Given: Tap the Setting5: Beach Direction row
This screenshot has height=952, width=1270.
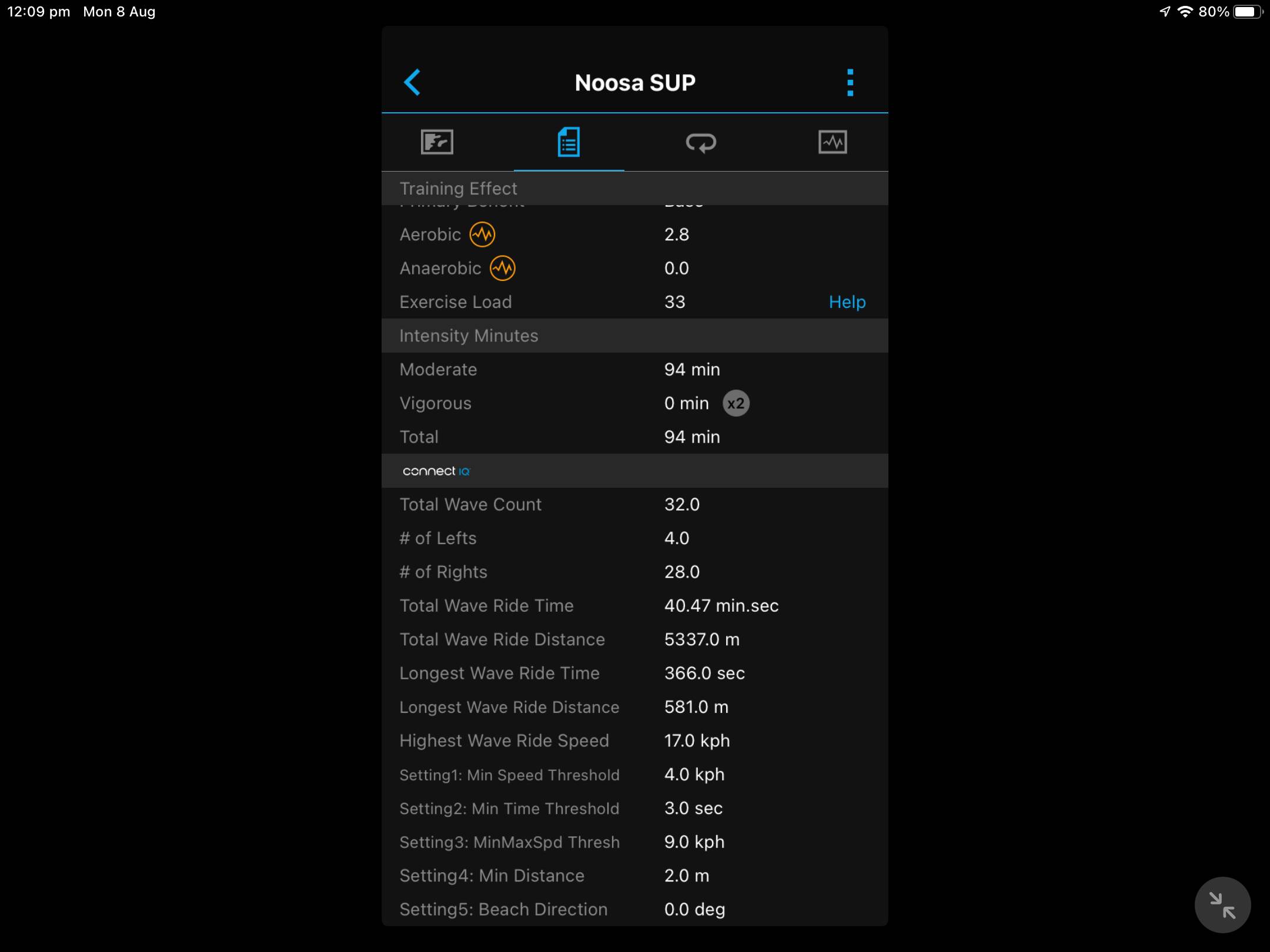Looking at the screenshot, I should pos(634,910).
